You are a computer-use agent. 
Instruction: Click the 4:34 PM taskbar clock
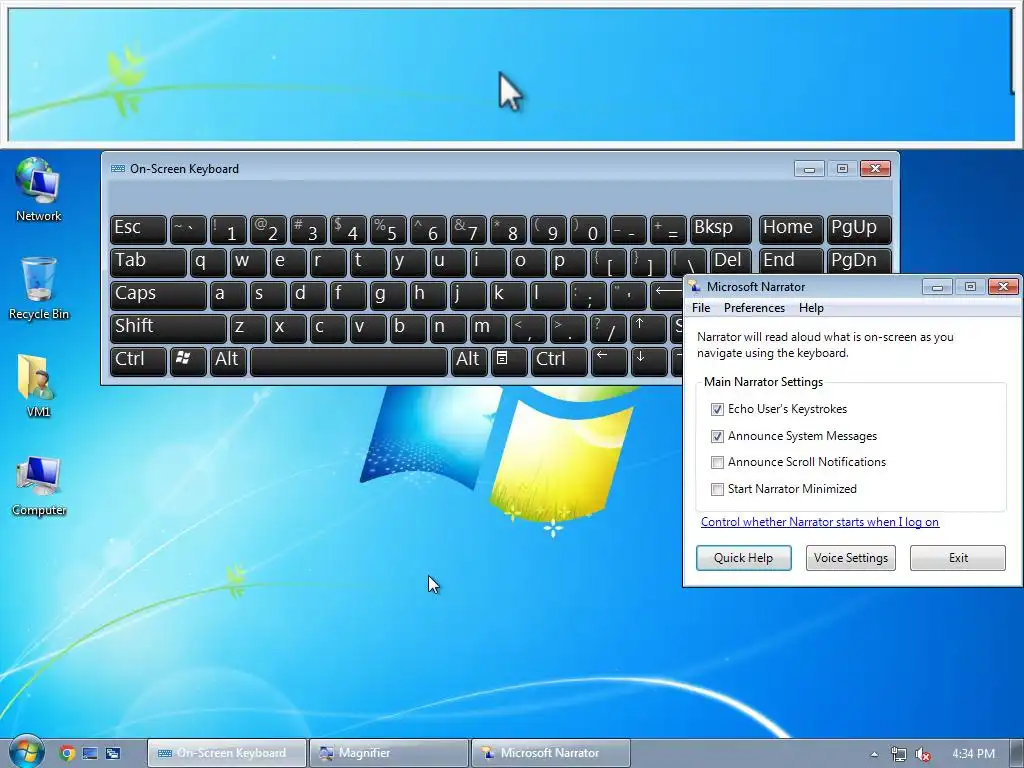click(973, 754)
